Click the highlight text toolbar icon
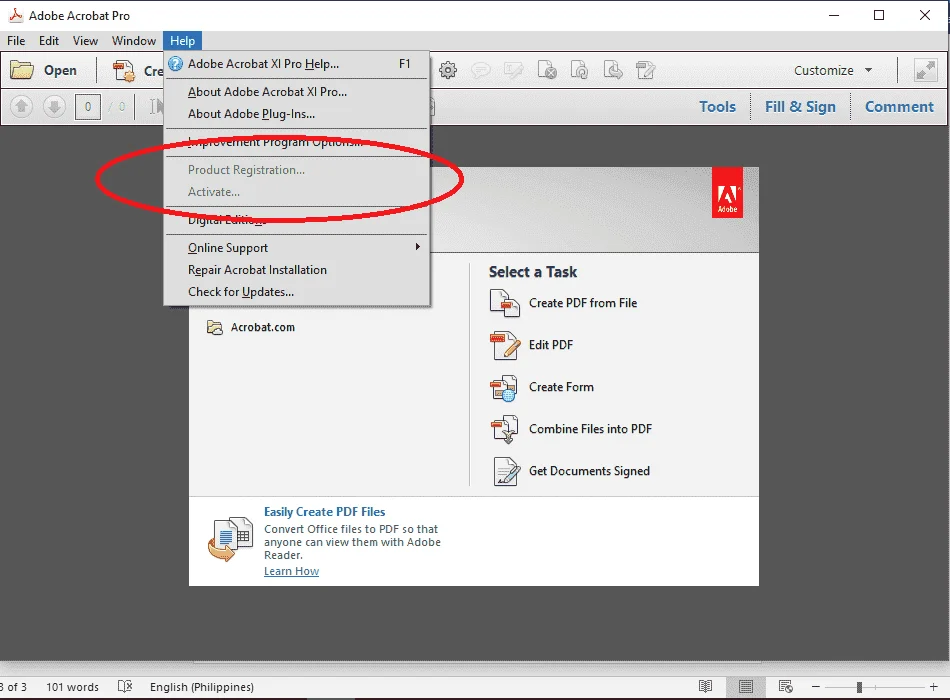This screenshot has height=700, width=950. point(513,70)
